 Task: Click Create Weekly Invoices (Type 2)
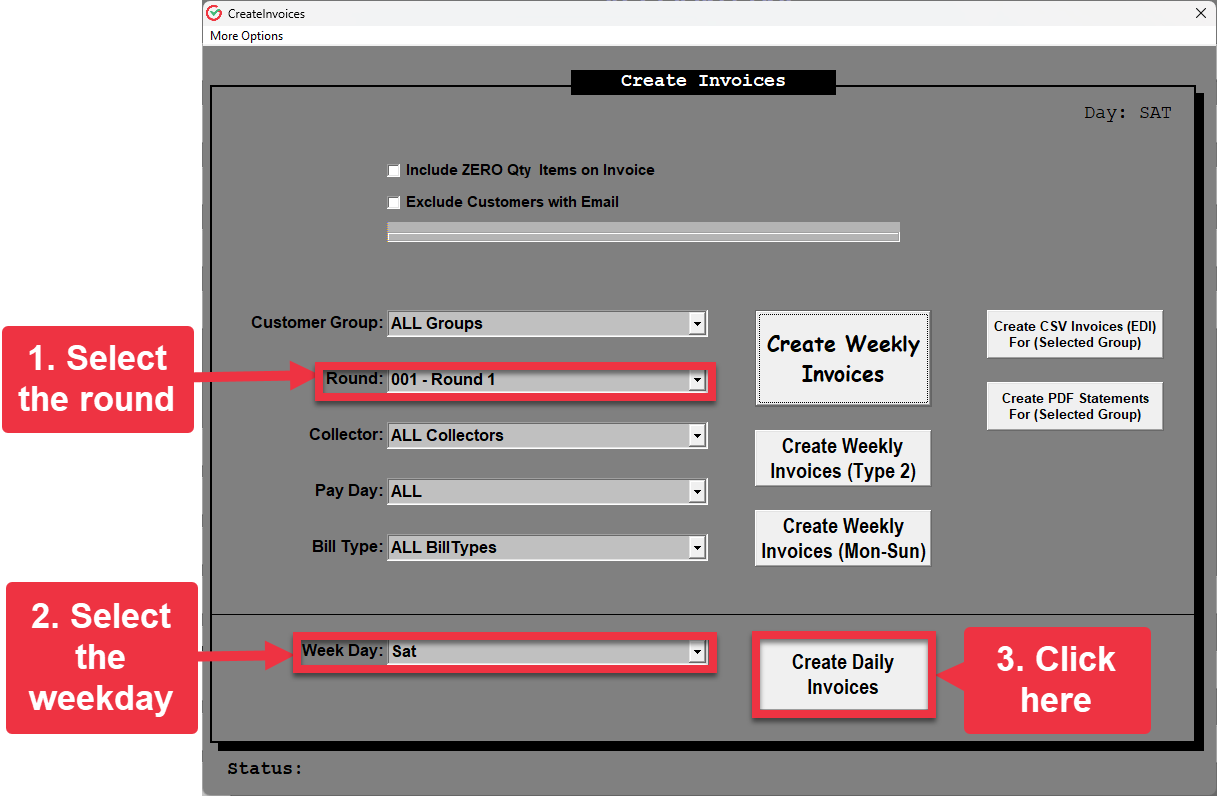pyautogui.click(x=843, y=458)
